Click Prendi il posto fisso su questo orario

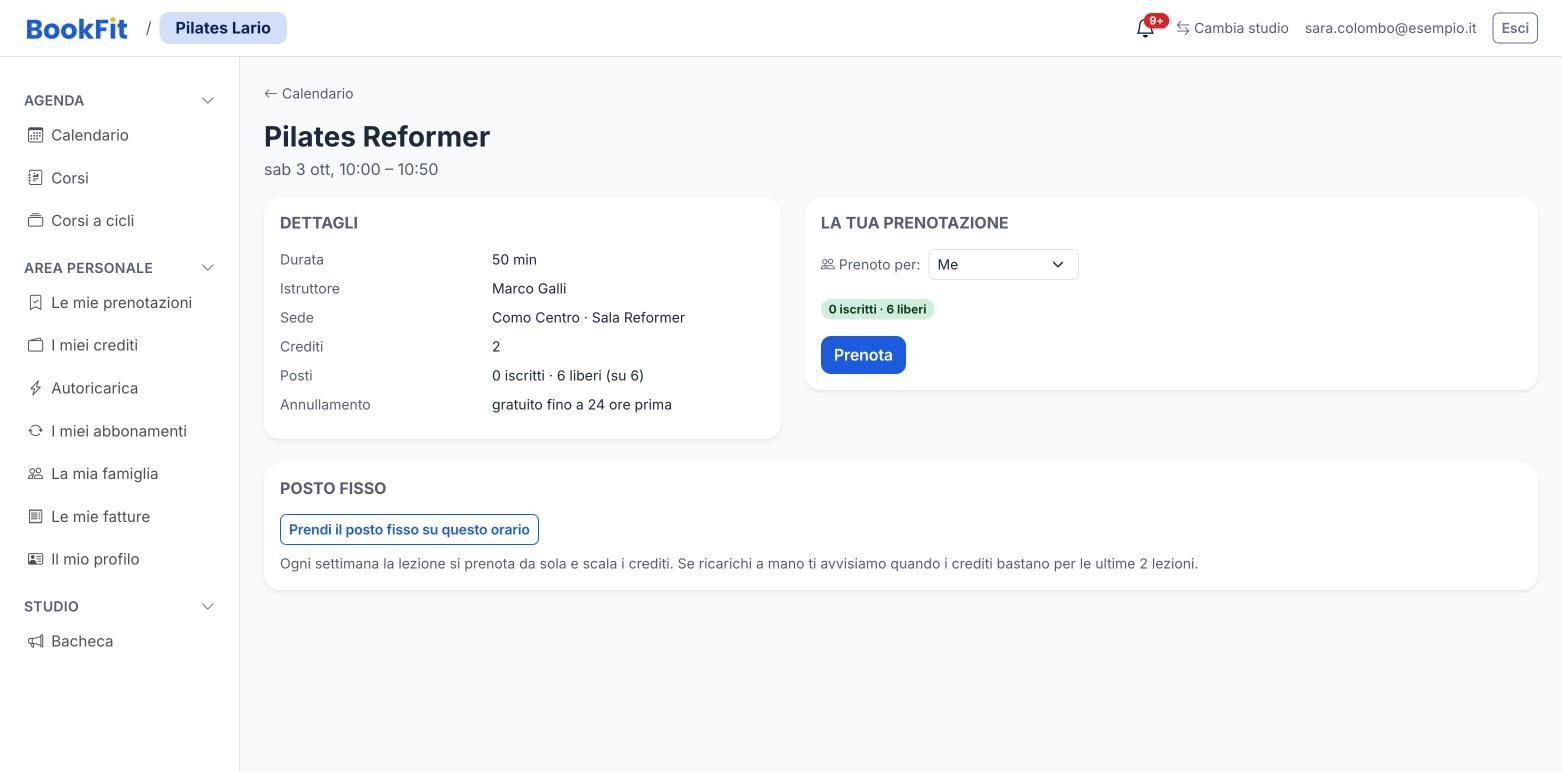pos(409,529)
